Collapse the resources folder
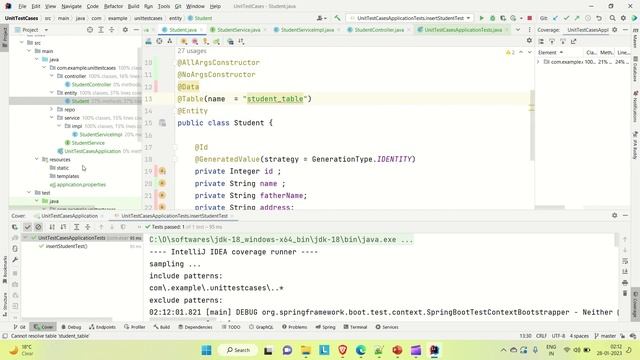Screen dimensions: 640x360 point(37,159)
